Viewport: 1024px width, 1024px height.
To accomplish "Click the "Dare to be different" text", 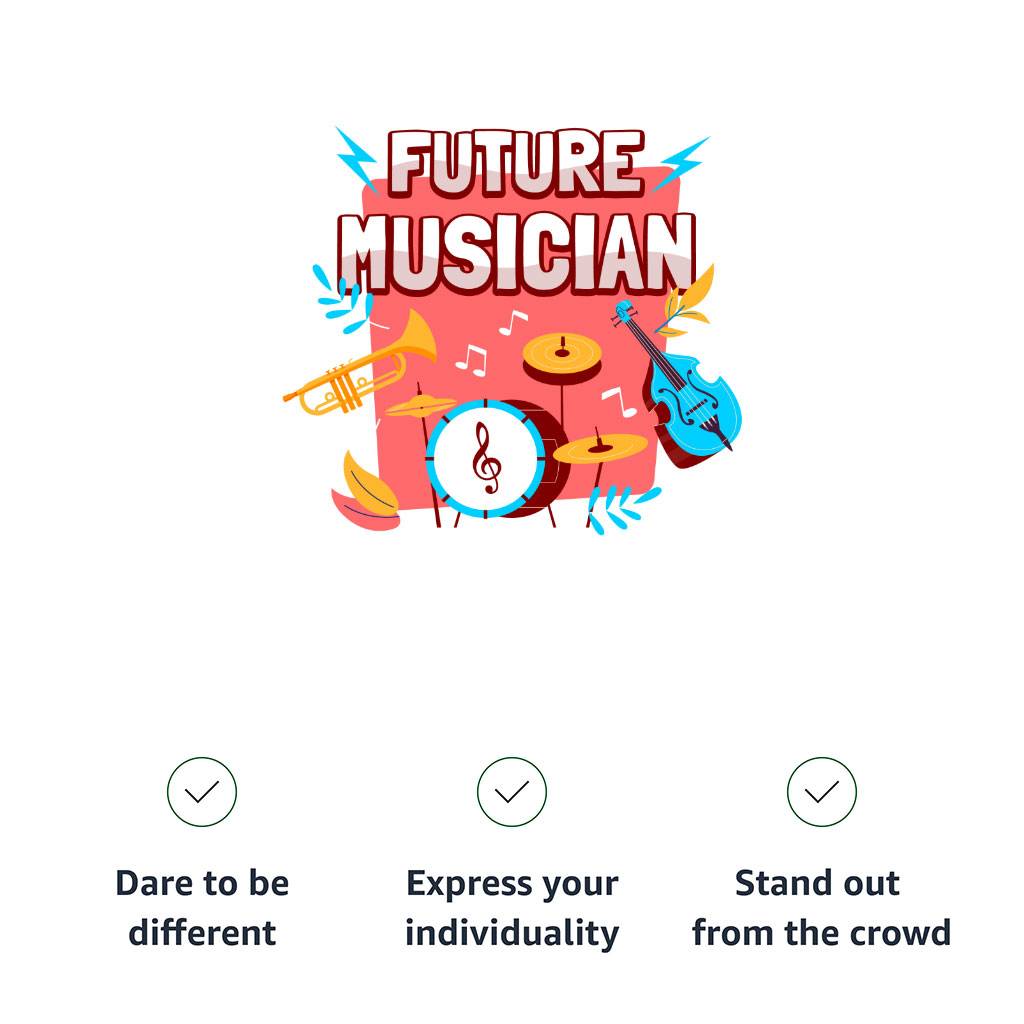I will [x=202, y=908].
